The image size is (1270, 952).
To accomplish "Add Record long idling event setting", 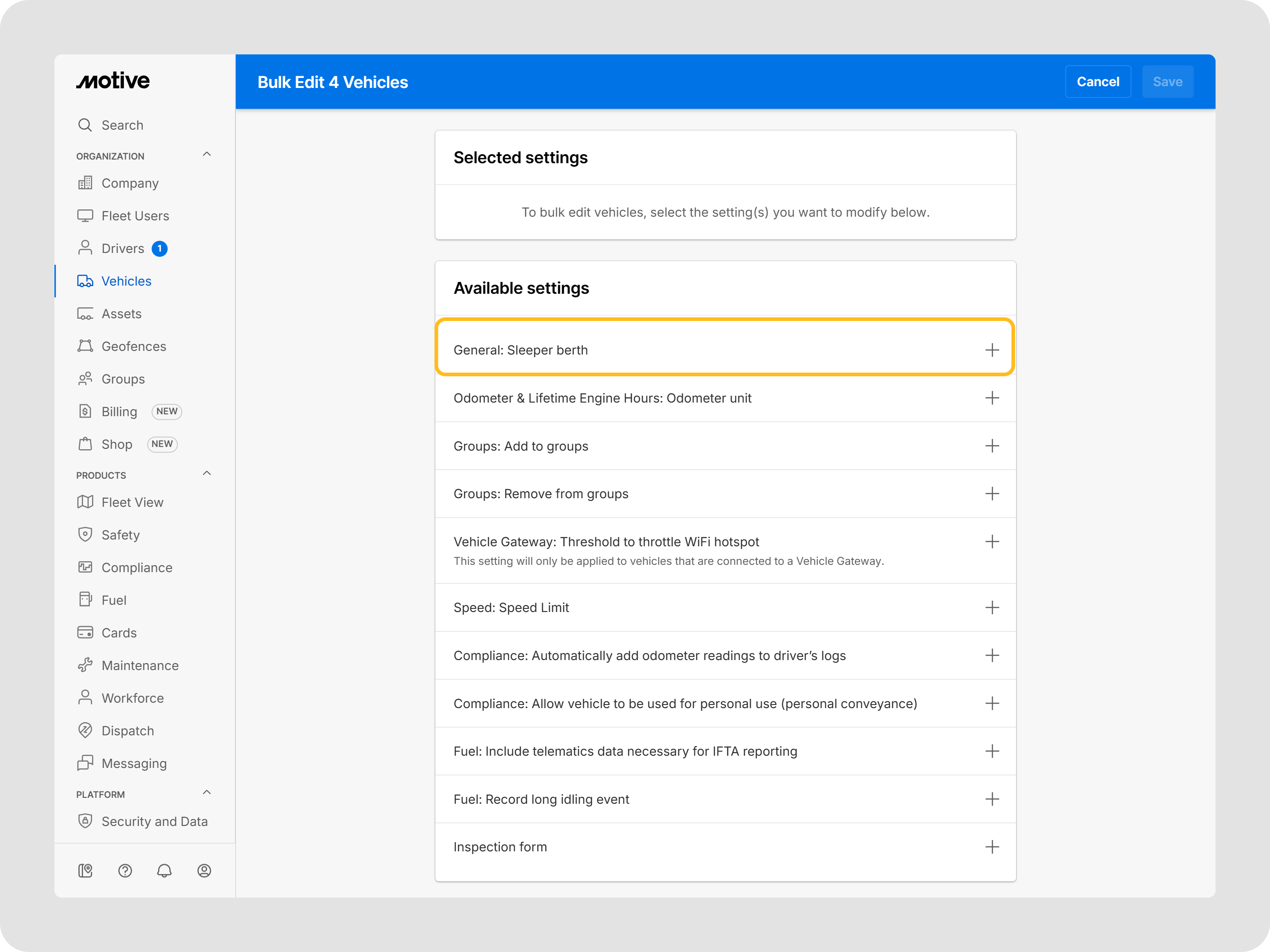I will click(992, 799).
